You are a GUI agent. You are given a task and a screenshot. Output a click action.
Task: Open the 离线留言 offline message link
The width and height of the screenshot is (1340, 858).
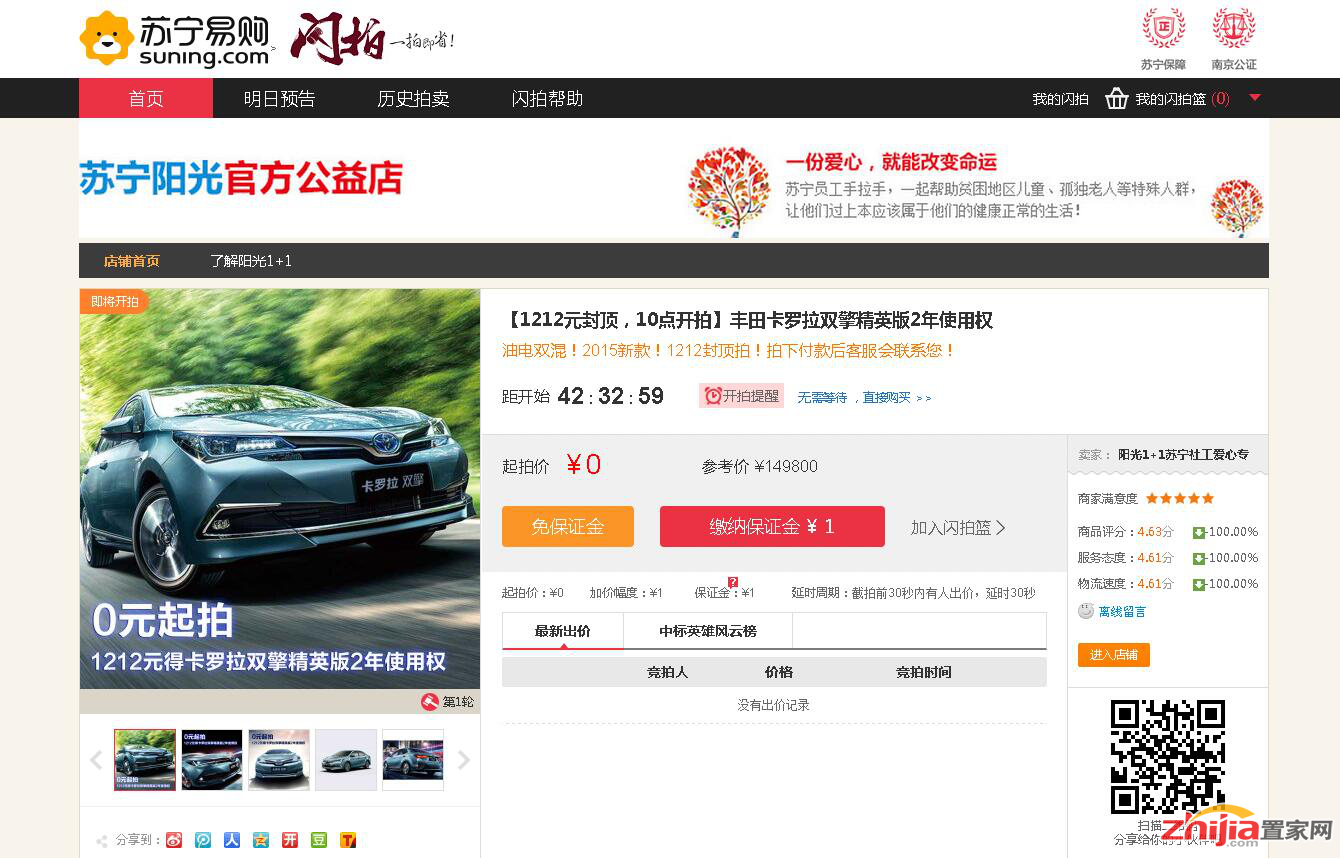coord(1122,611)
